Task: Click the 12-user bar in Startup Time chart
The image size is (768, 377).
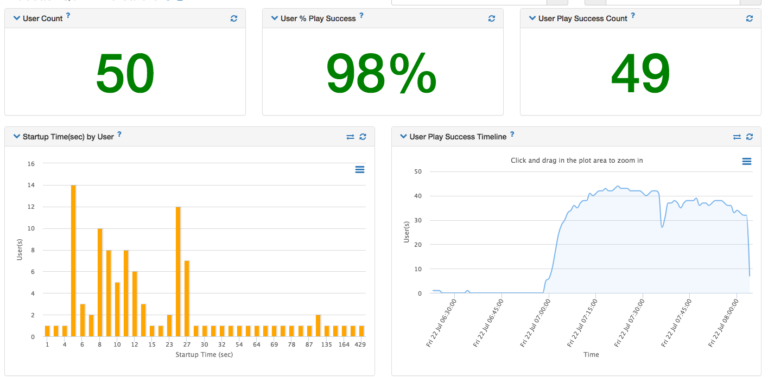Action: coord(178,272)
